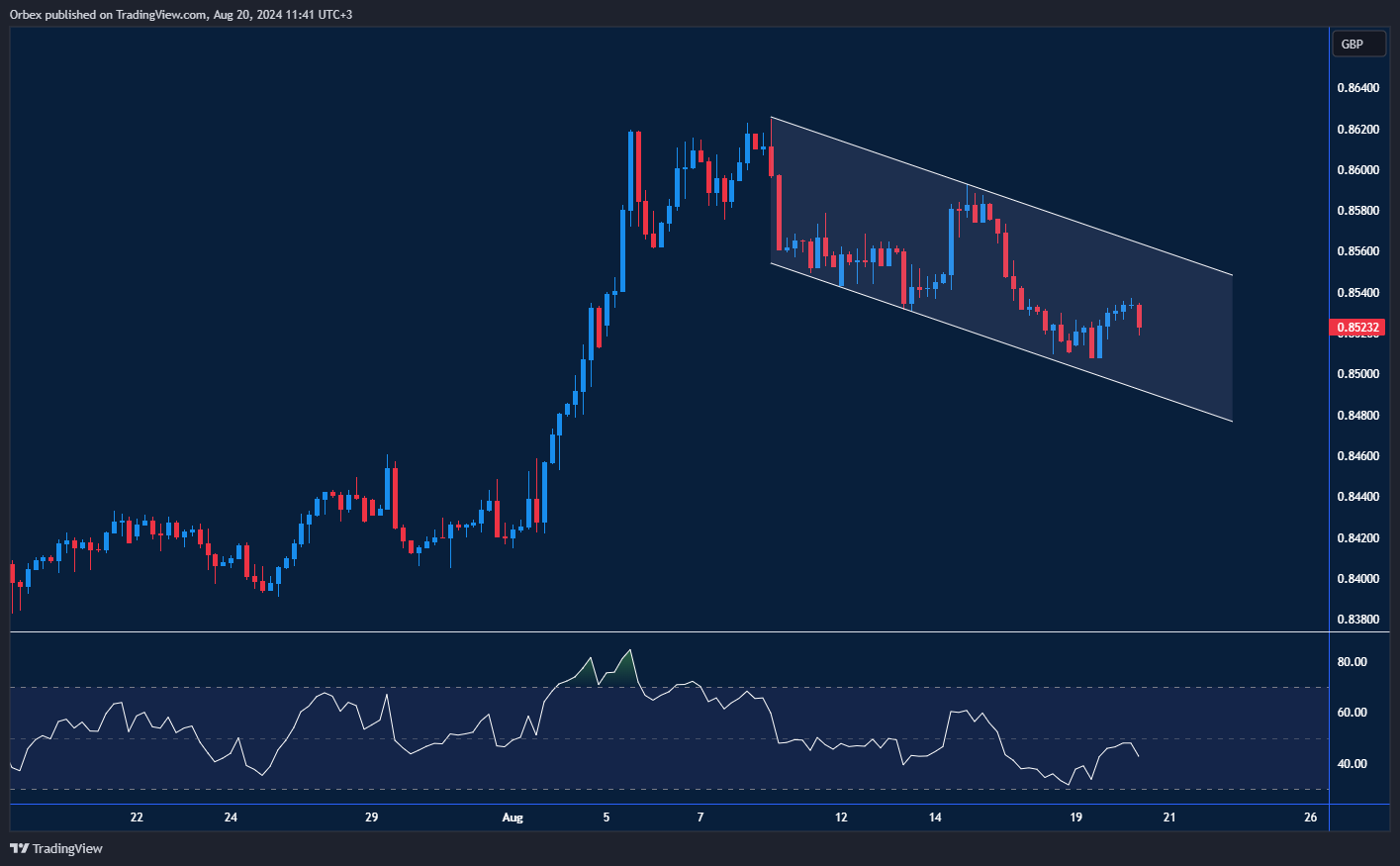Image resolution: width=1400 pixels, height=866 pixels.
Task: Select the 0.84600 price axis label
Action: point(1357,456)
